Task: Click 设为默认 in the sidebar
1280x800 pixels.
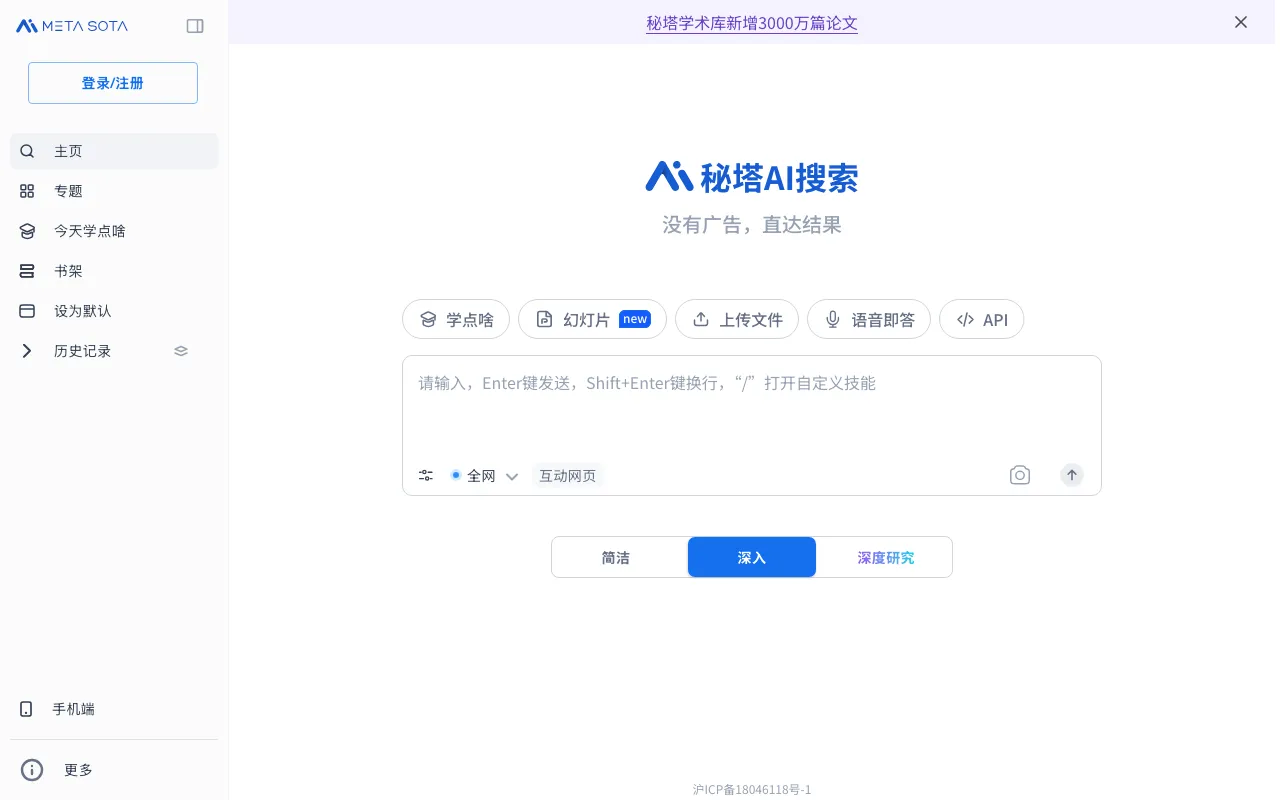Action: coord(114,311)
